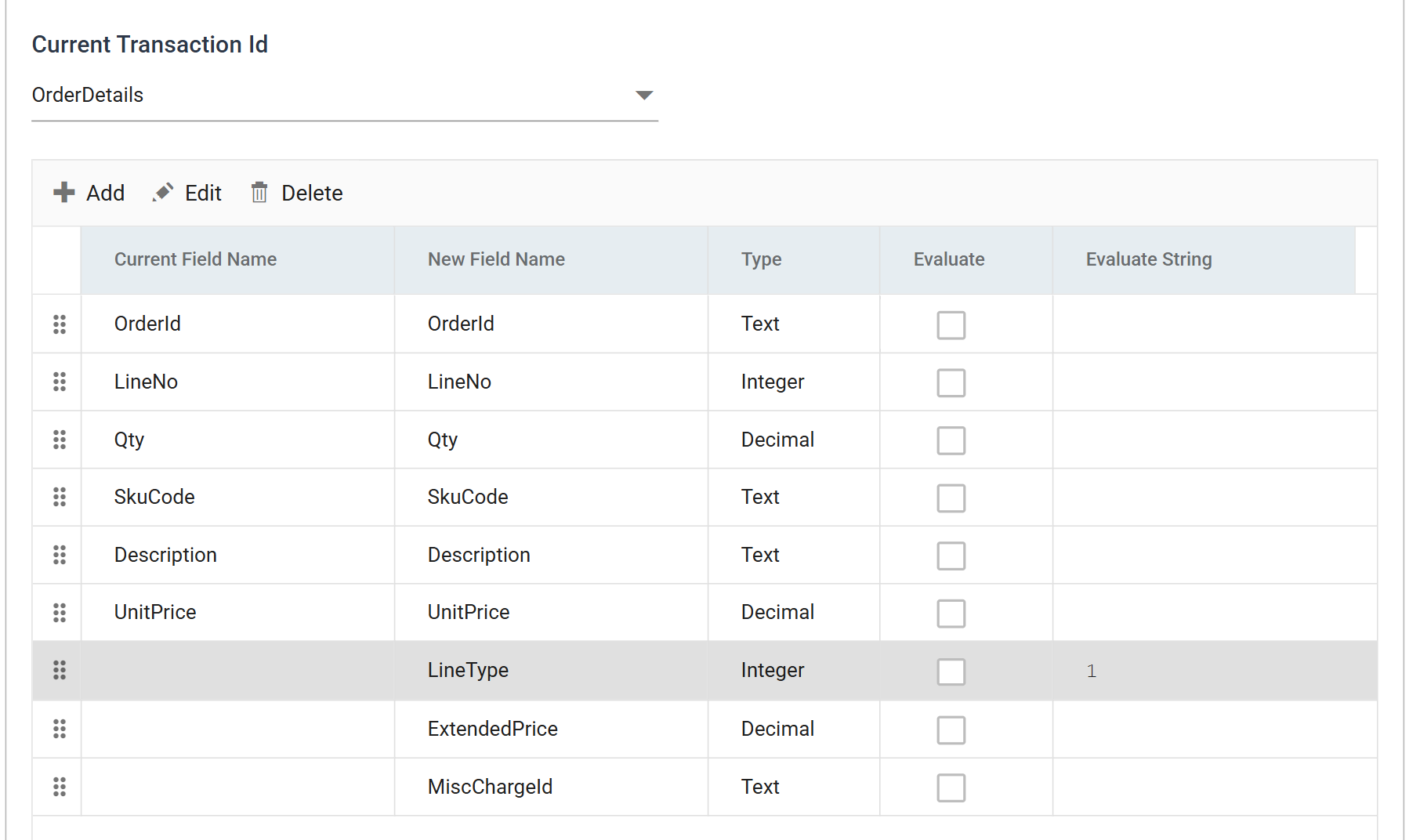Click the Evaluate String column header

click(x=1204, y=259)
